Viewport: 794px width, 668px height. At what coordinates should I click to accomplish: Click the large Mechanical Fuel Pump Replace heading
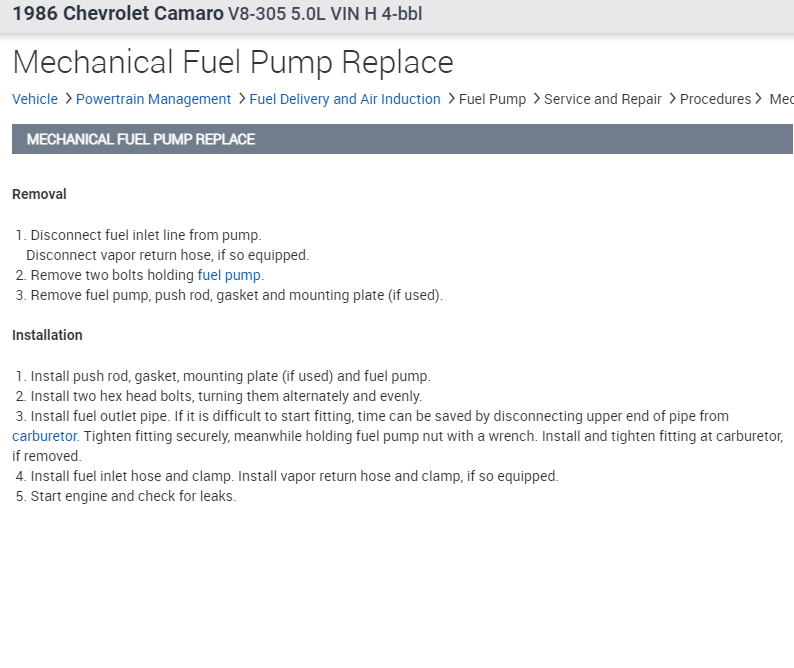coord(233,62)
